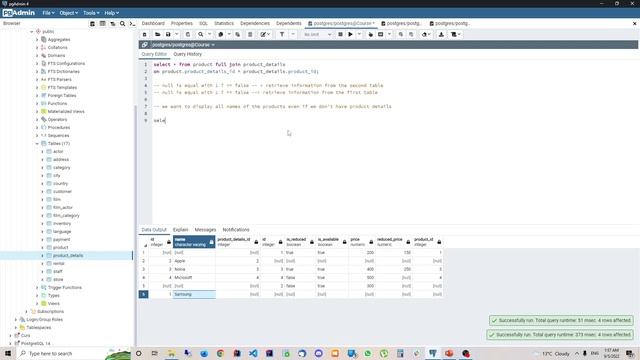The image size is (640, 360).
Task: Run the query with the Execute play icon
Action: tap(350, 35)
